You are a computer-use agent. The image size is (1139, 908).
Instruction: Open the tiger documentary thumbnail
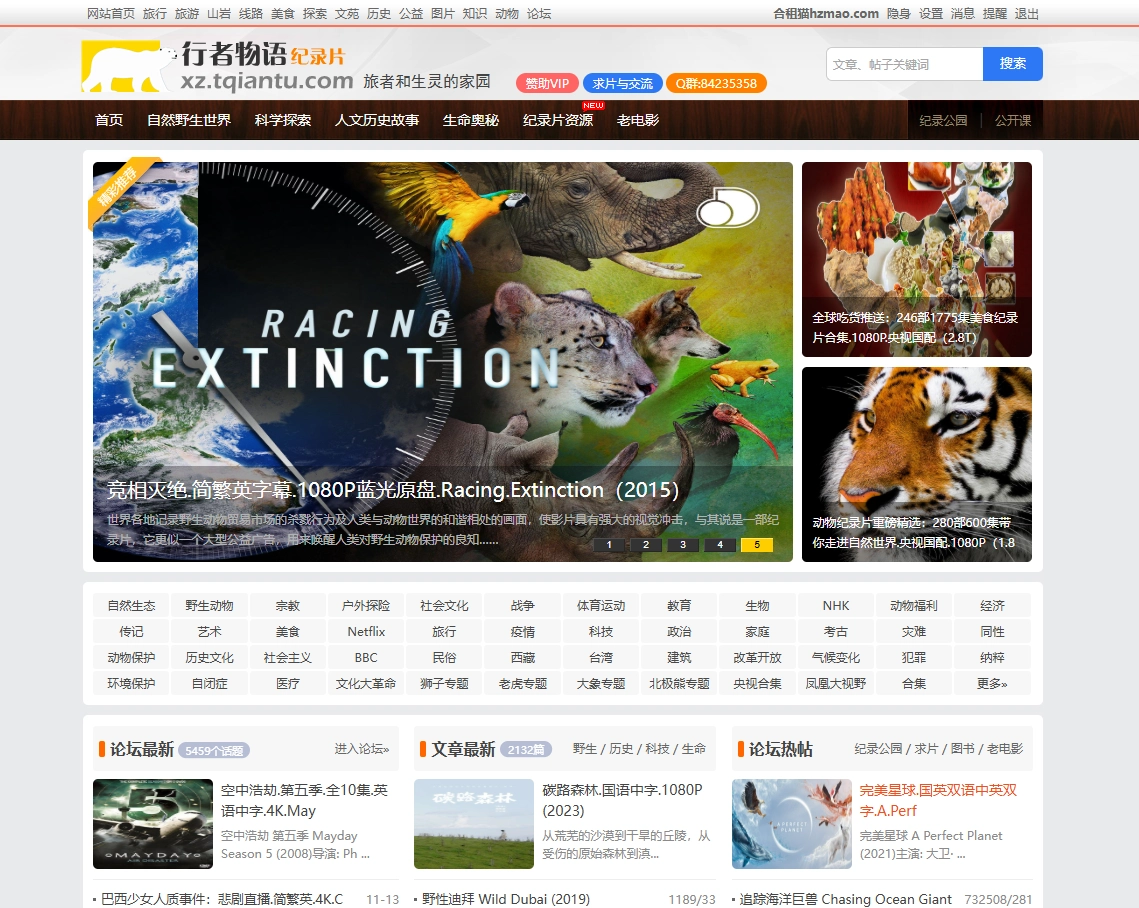click(916, 464)
